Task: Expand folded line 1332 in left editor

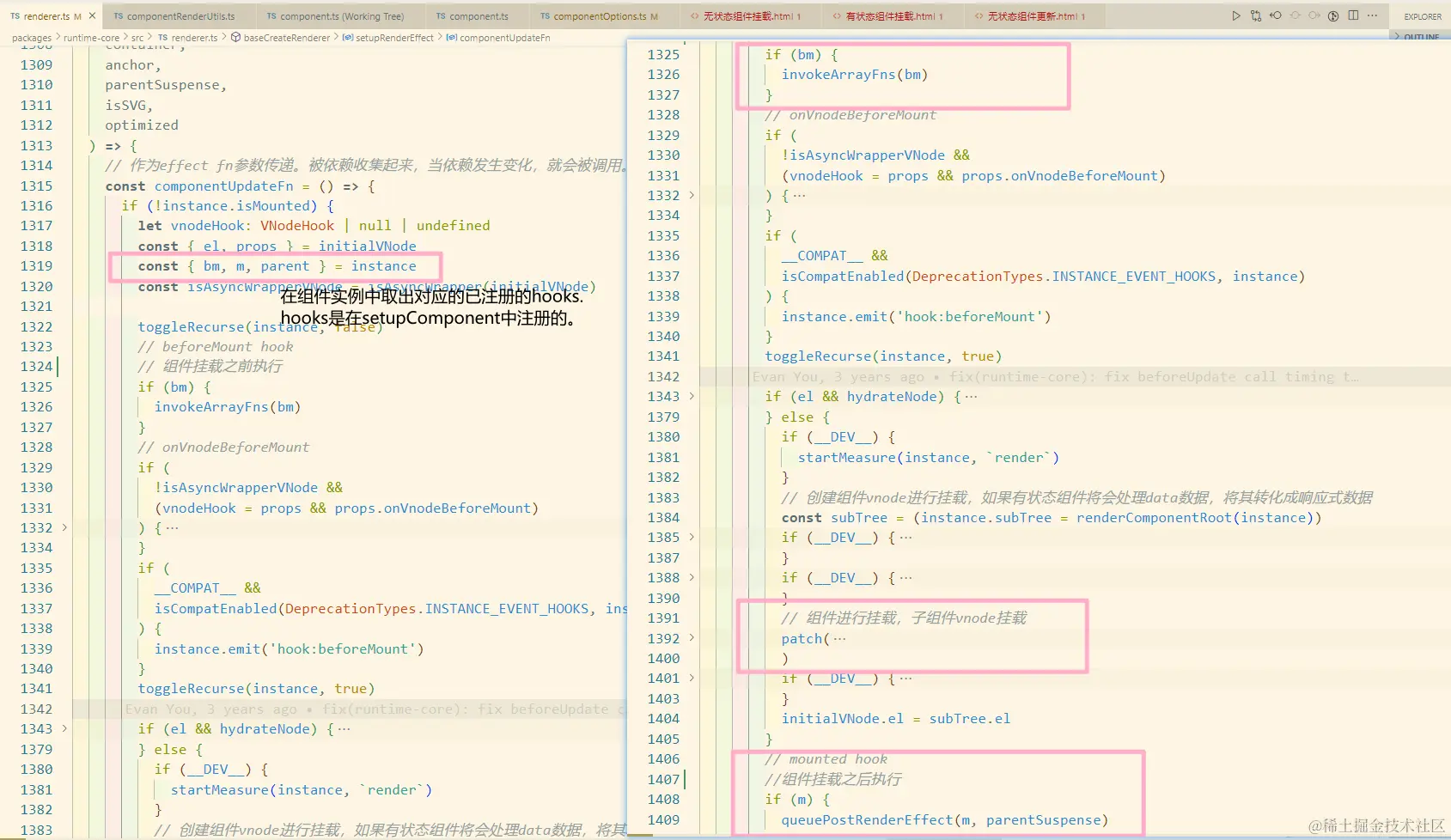Action: tap(64, 527)
